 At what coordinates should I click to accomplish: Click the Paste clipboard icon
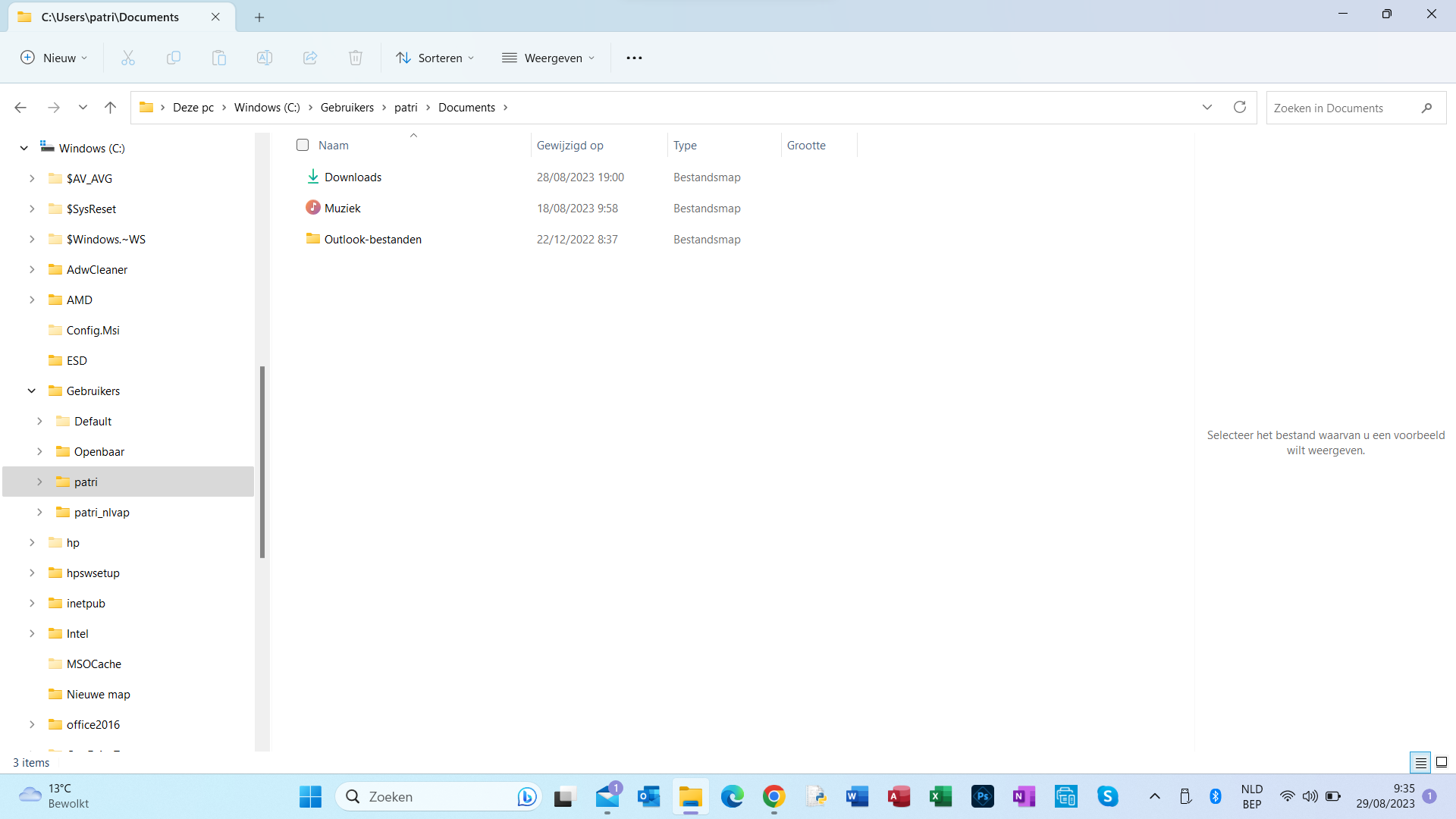(x=219, y=58)
